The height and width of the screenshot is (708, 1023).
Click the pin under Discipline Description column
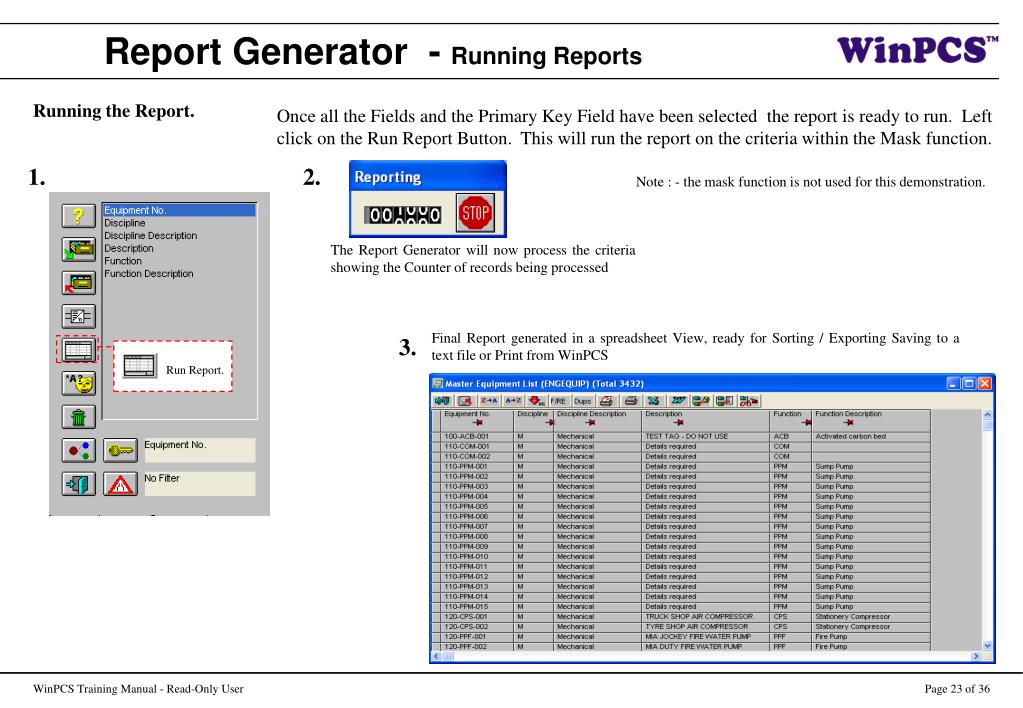[590, 423]
